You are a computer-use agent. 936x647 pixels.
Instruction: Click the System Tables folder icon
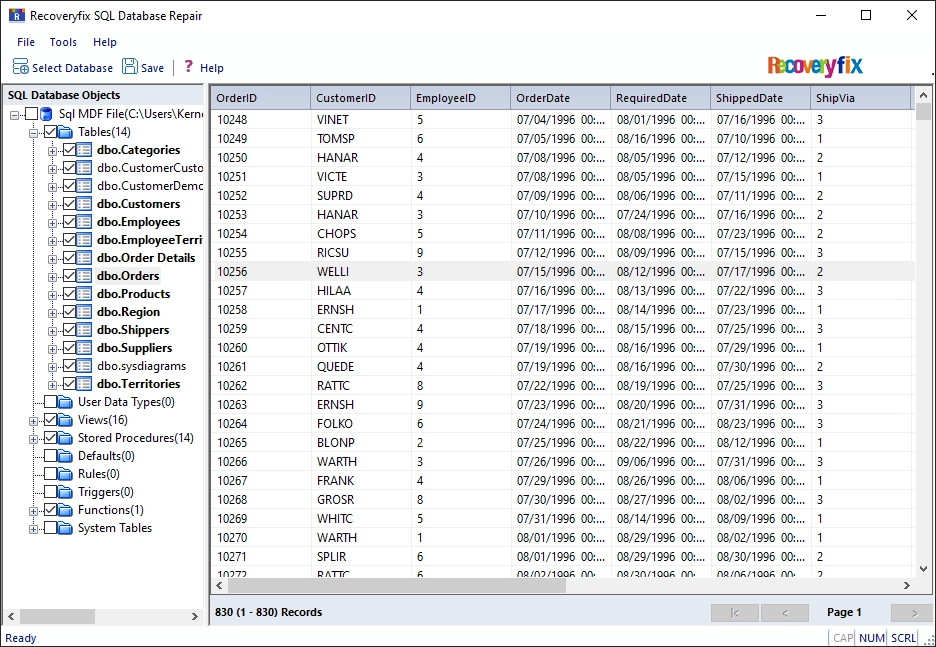[66, 528]
